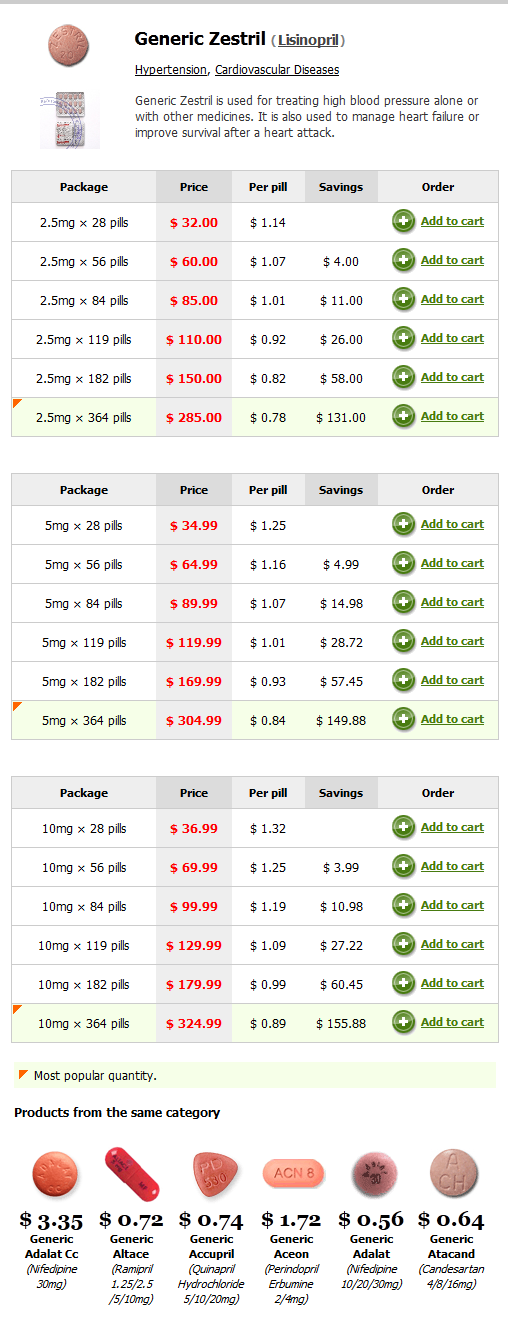Screen dimensions: 508x1317
Task: Click green plus icon for 10mg × 84 pills
Action: point(404,906)
